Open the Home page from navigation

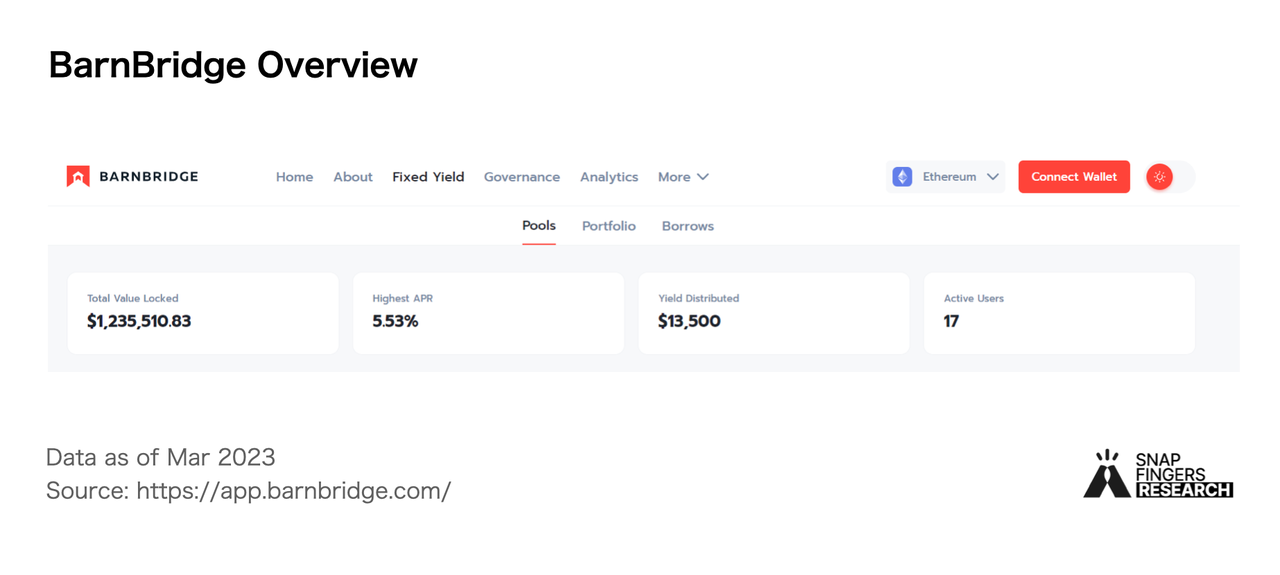294,177
